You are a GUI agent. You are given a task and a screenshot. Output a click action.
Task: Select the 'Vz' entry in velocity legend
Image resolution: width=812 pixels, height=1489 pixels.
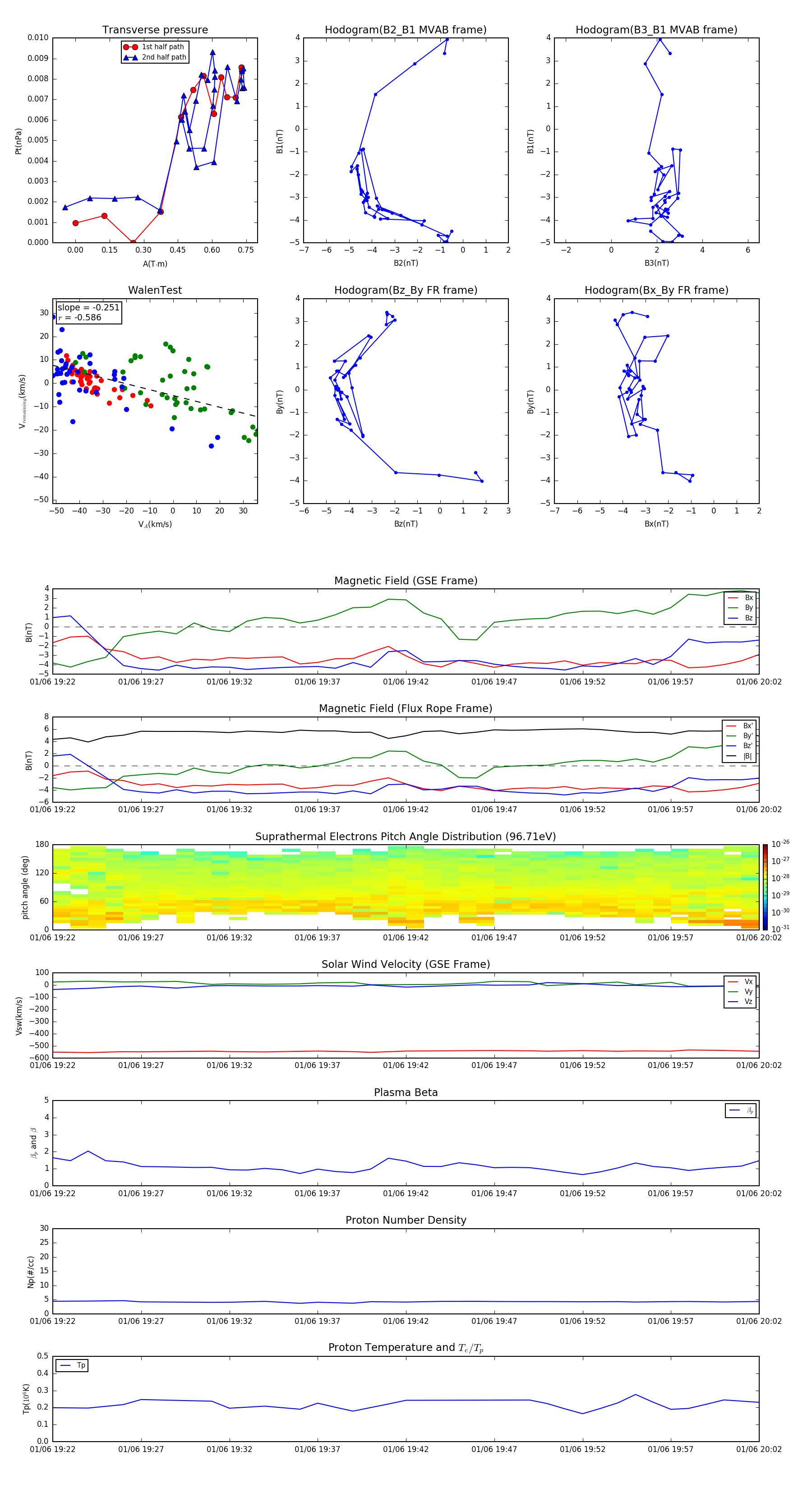pos(740,1002)
